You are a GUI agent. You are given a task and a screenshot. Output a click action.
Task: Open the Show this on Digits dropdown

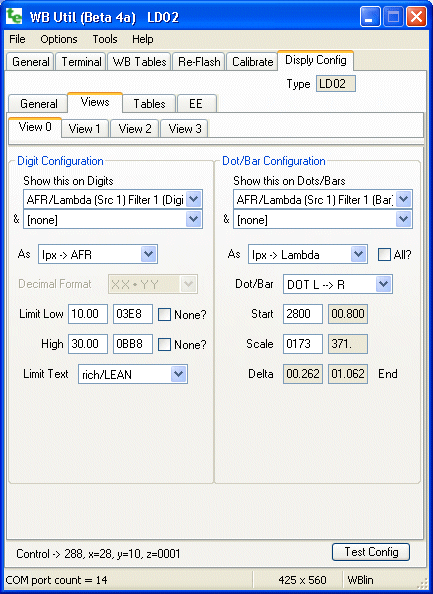point(113,199)
